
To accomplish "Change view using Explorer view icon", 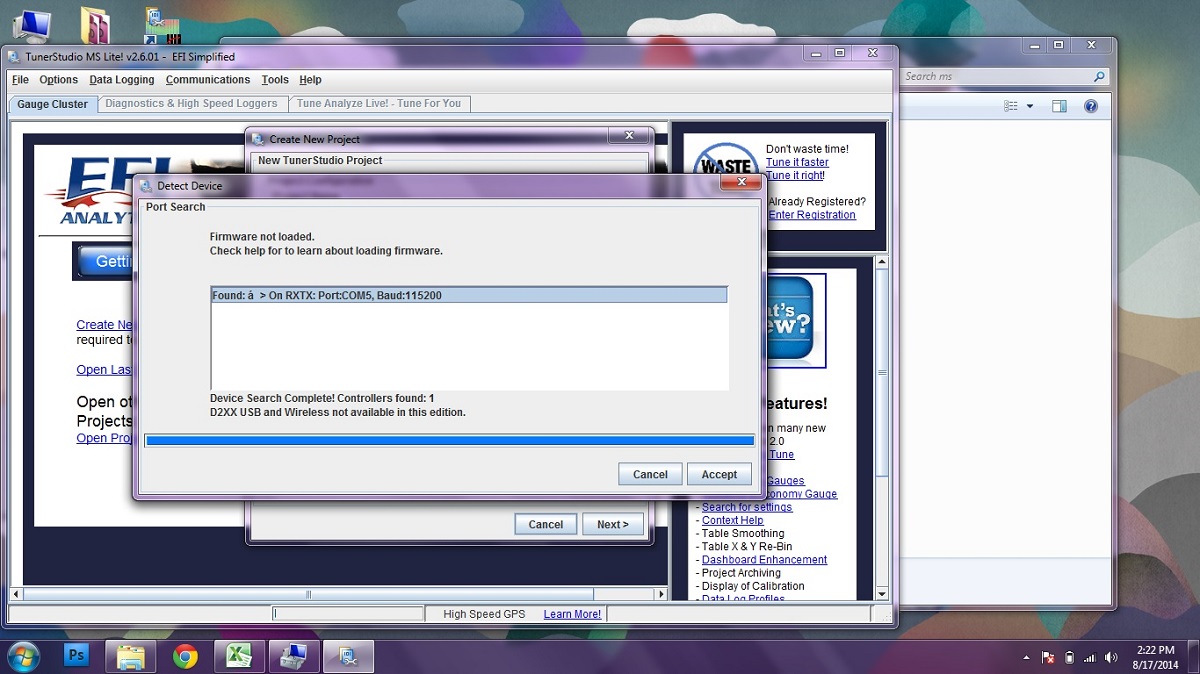I will (1011, 106).
